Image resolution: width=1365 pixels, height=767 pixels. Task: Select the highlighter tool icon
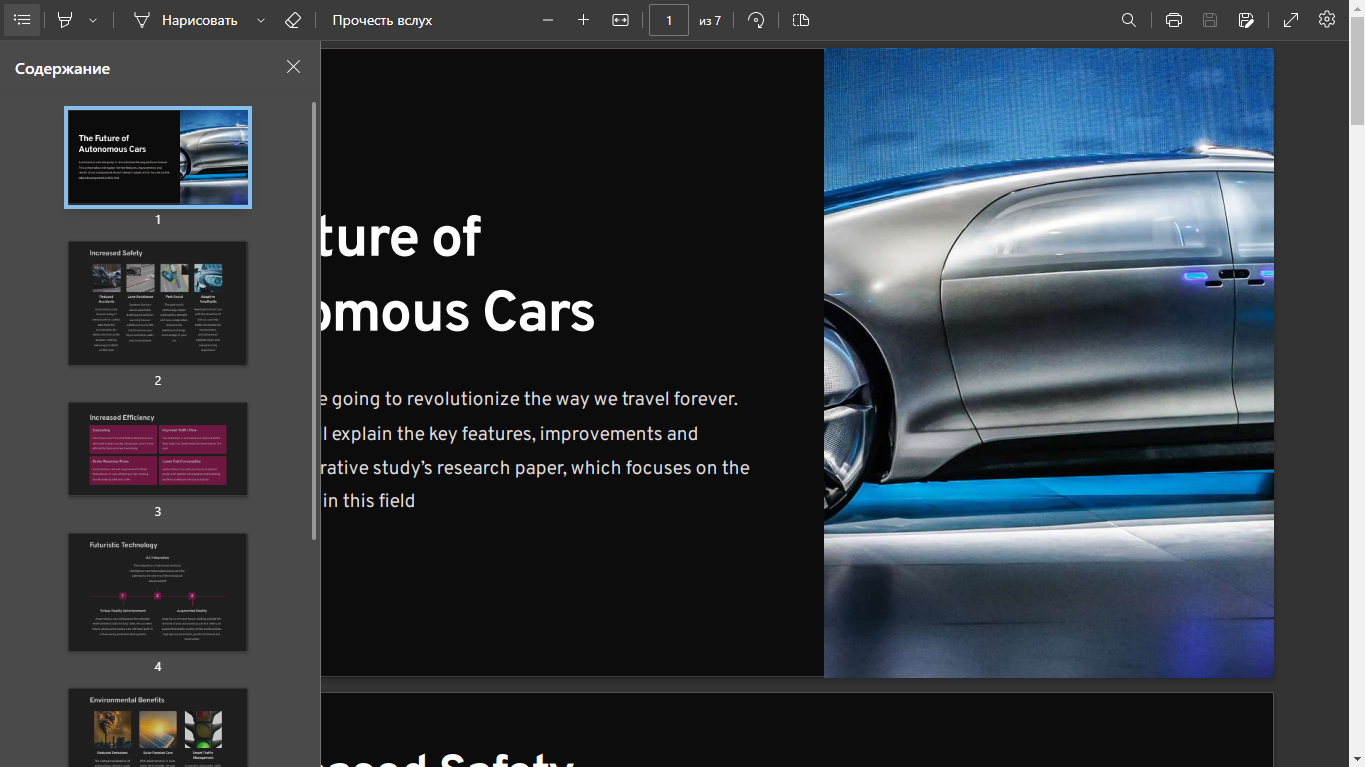[66, 20]
